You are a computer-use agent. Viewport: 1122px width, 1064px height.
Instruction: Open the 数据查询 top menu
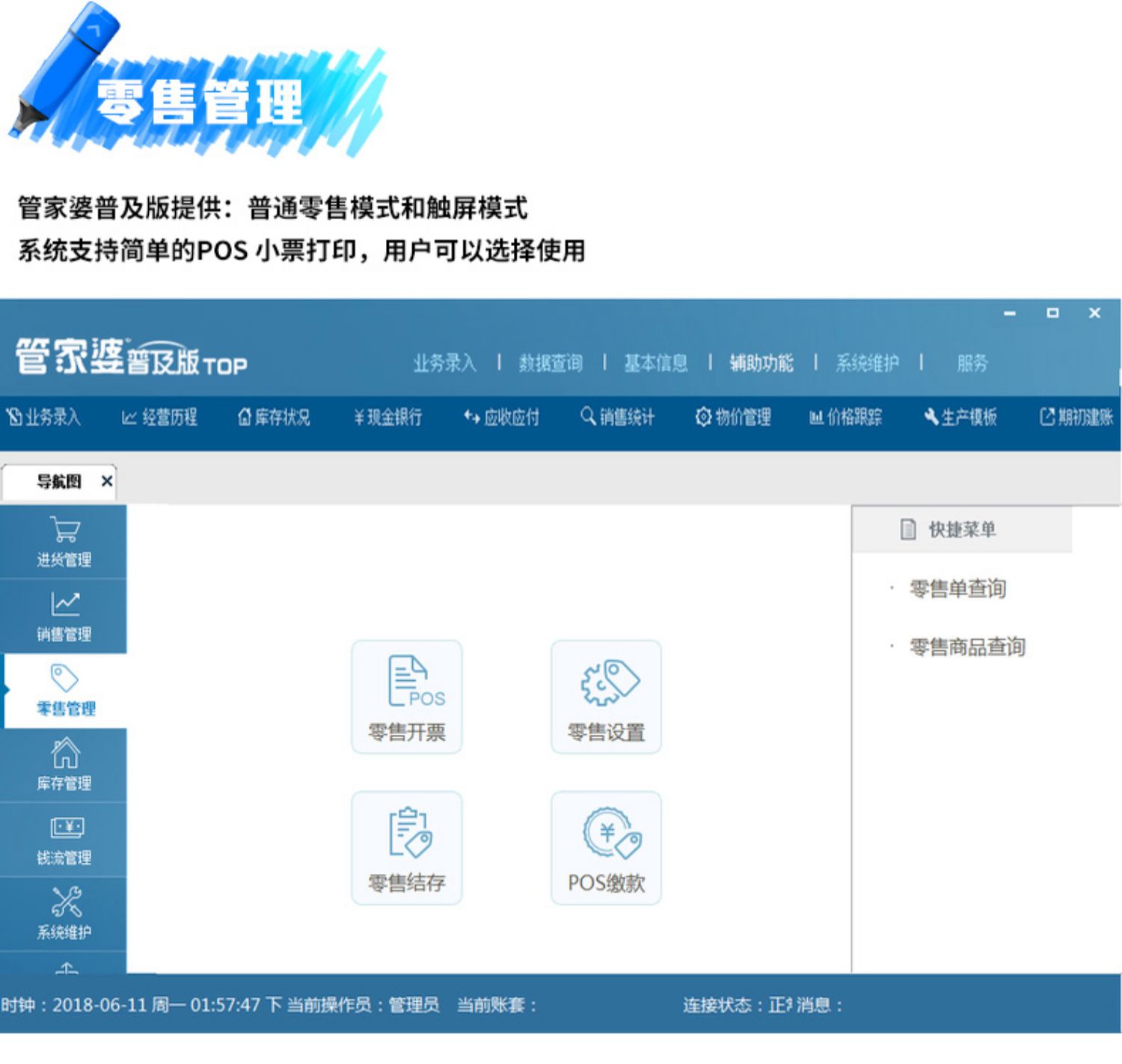point(551,363)
